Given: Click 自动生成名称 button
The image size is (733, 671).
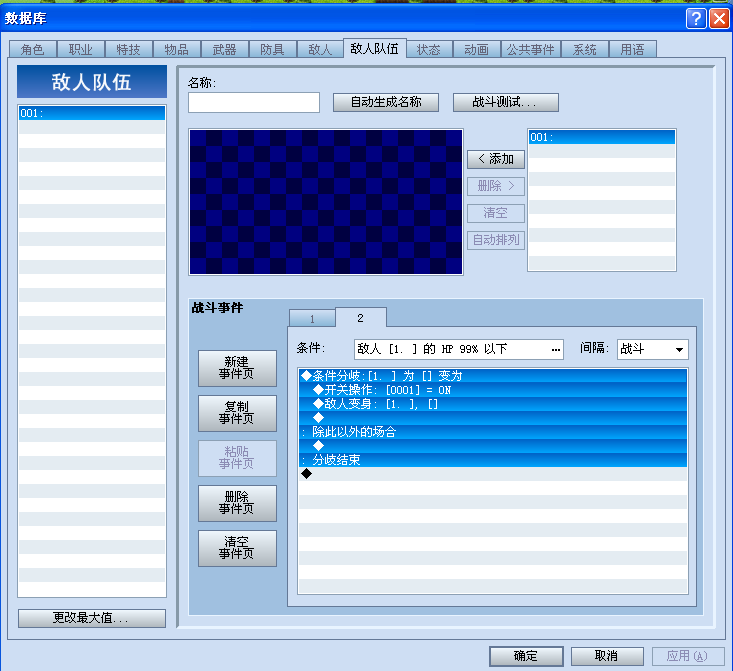Looking at the screenshot, I should [x=386, y=102].
